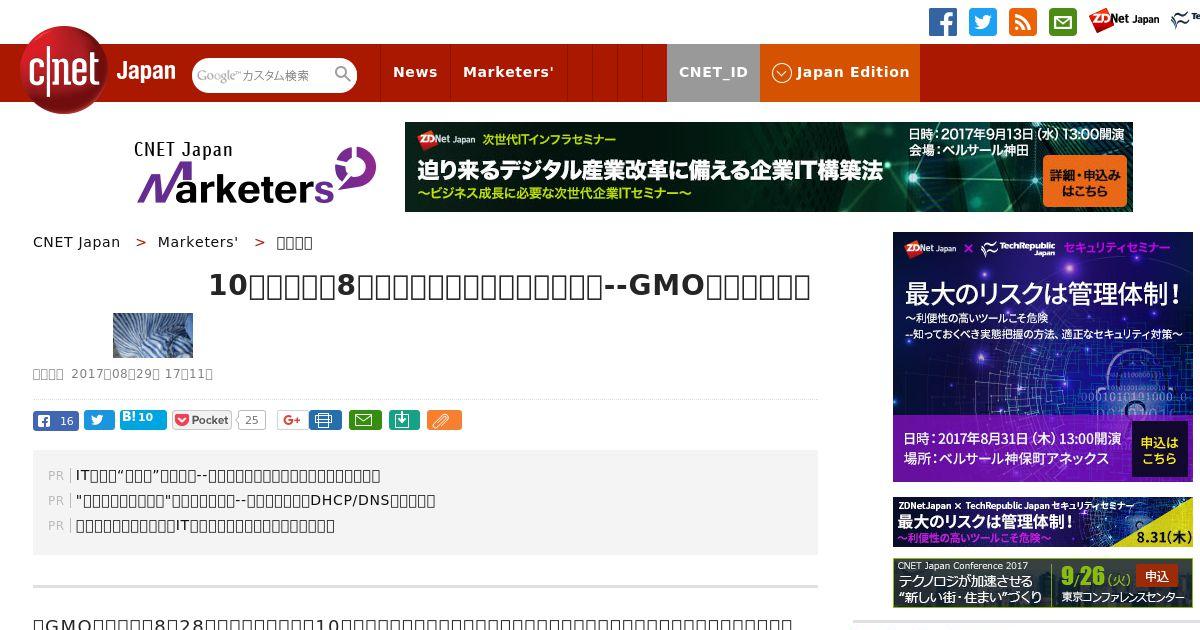Screen dimensions: 1200x630
Task: Tweet the article with the blue Twitter share button
Action: point(99,420)
